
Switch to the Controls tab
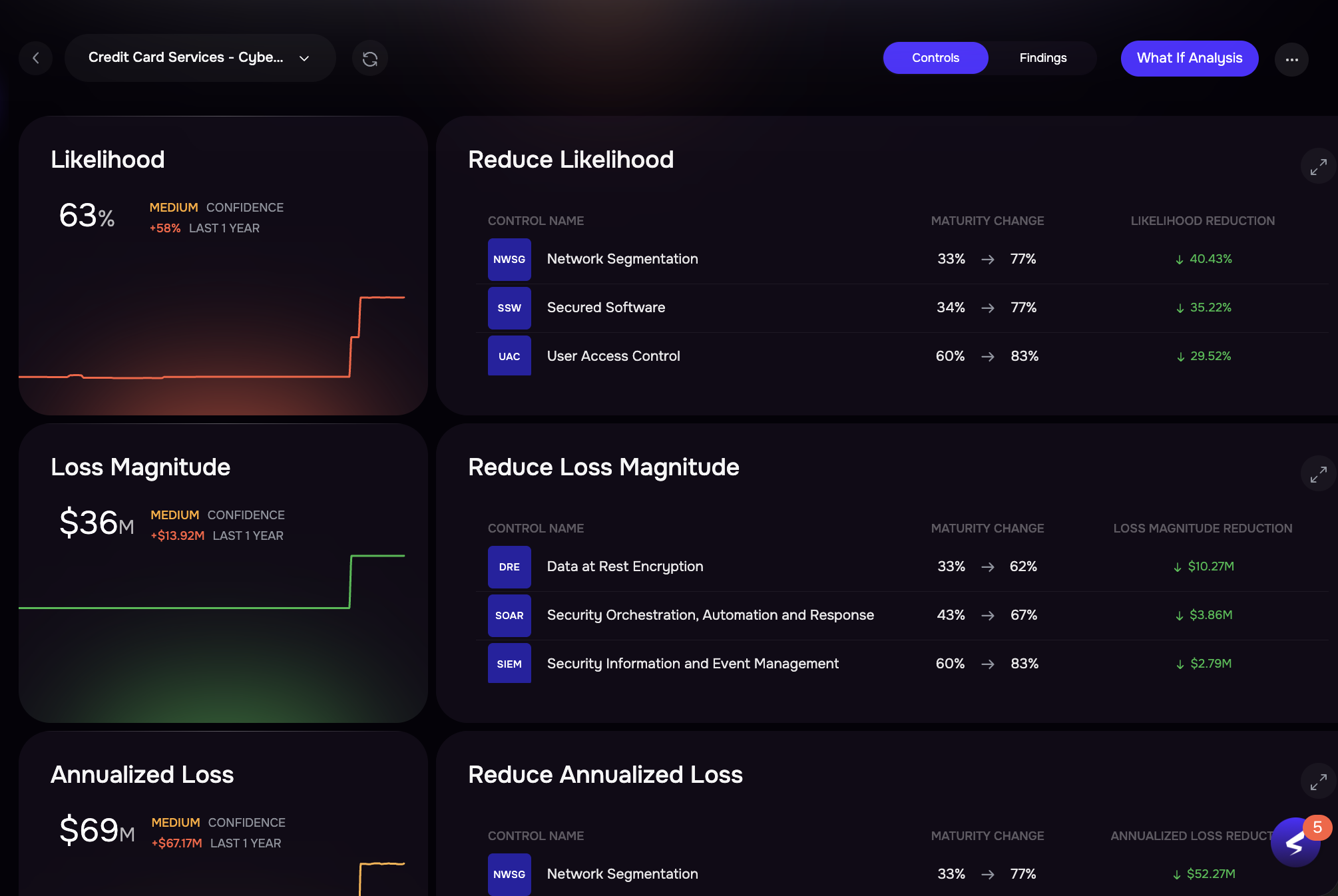[x=935, y=58]
